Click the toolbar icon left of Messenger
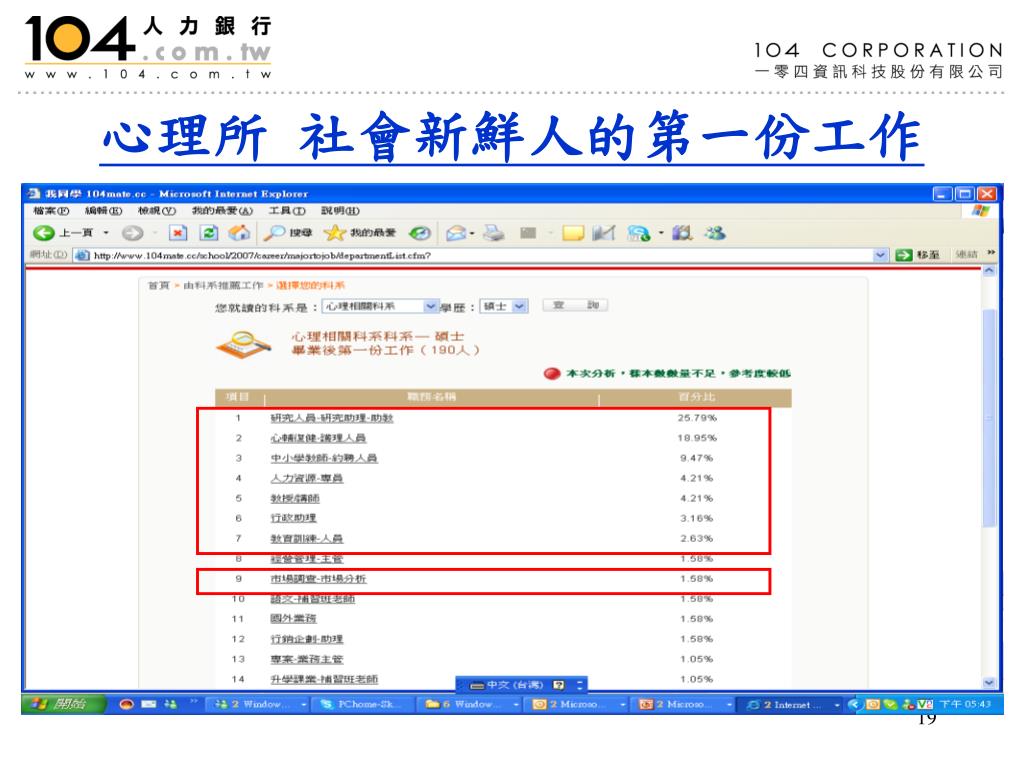Viewport: 1024px width, 768px height. tap(682, 232)
